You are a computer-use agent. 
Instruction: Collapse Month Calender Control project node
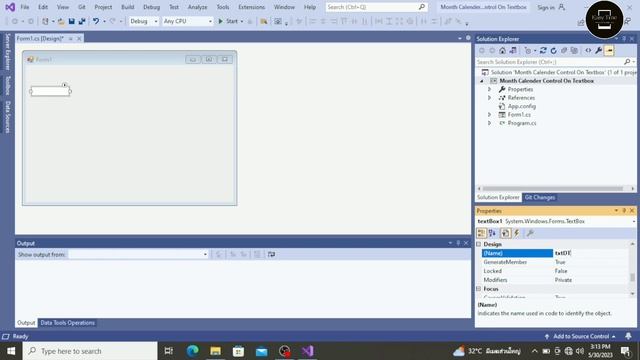[482, 81]
